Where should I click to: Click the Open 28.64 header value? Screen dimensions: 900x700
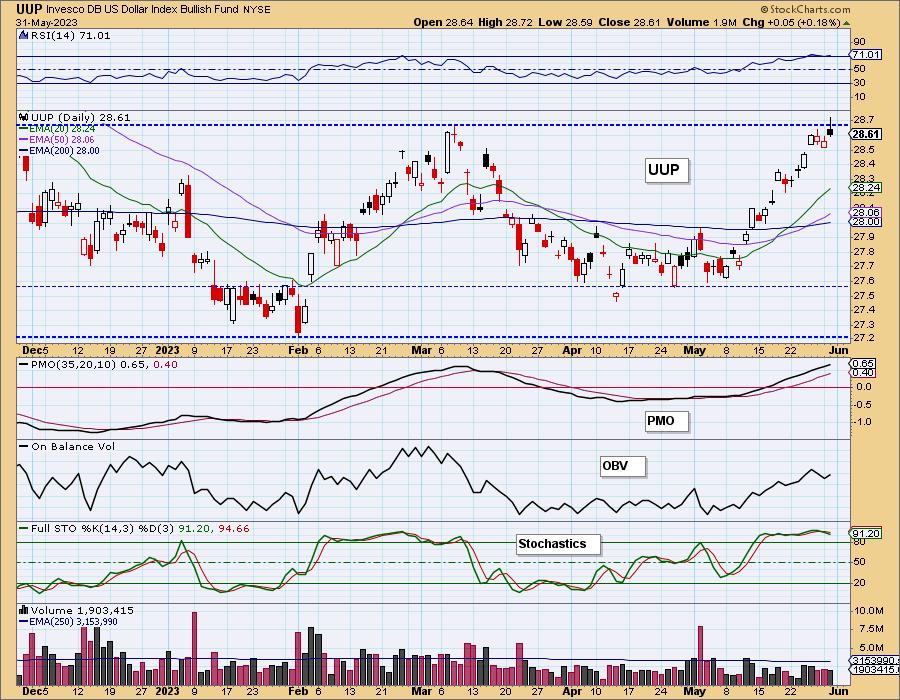443,22
